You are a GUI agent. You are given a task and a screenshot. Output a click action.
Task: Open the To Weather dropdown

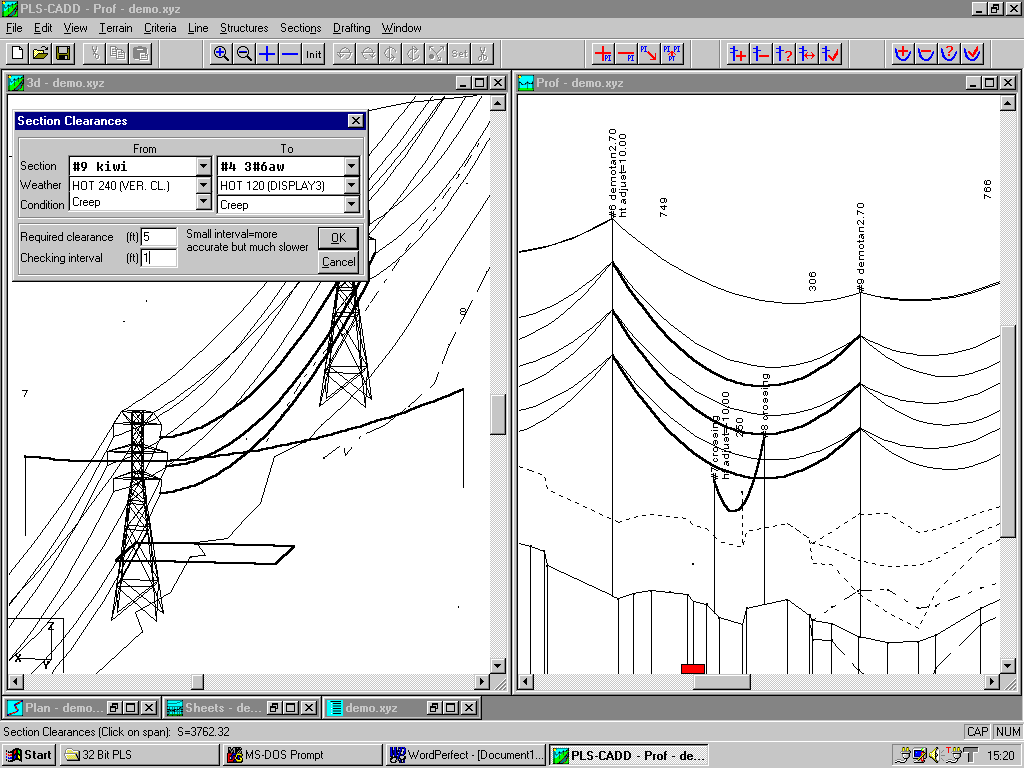coord(352,185)
